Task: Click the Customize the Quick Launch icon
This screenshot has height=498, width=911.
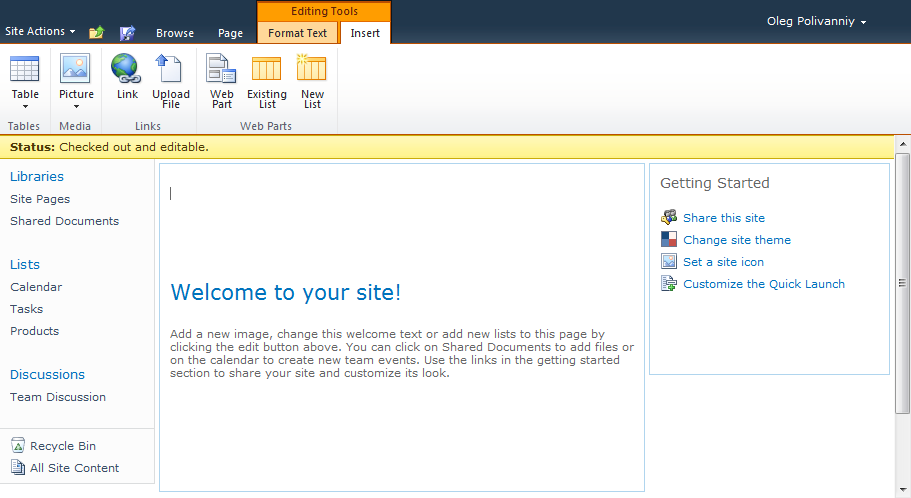Action: coord(669,284)
